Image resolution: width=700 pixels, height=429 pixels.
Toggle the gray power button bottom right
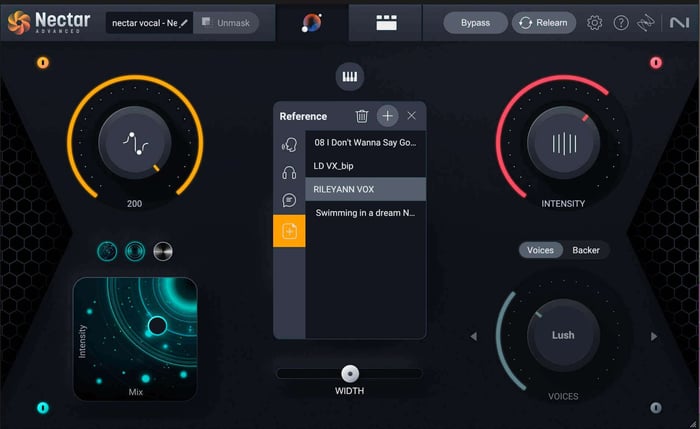(x=655, y=407)
